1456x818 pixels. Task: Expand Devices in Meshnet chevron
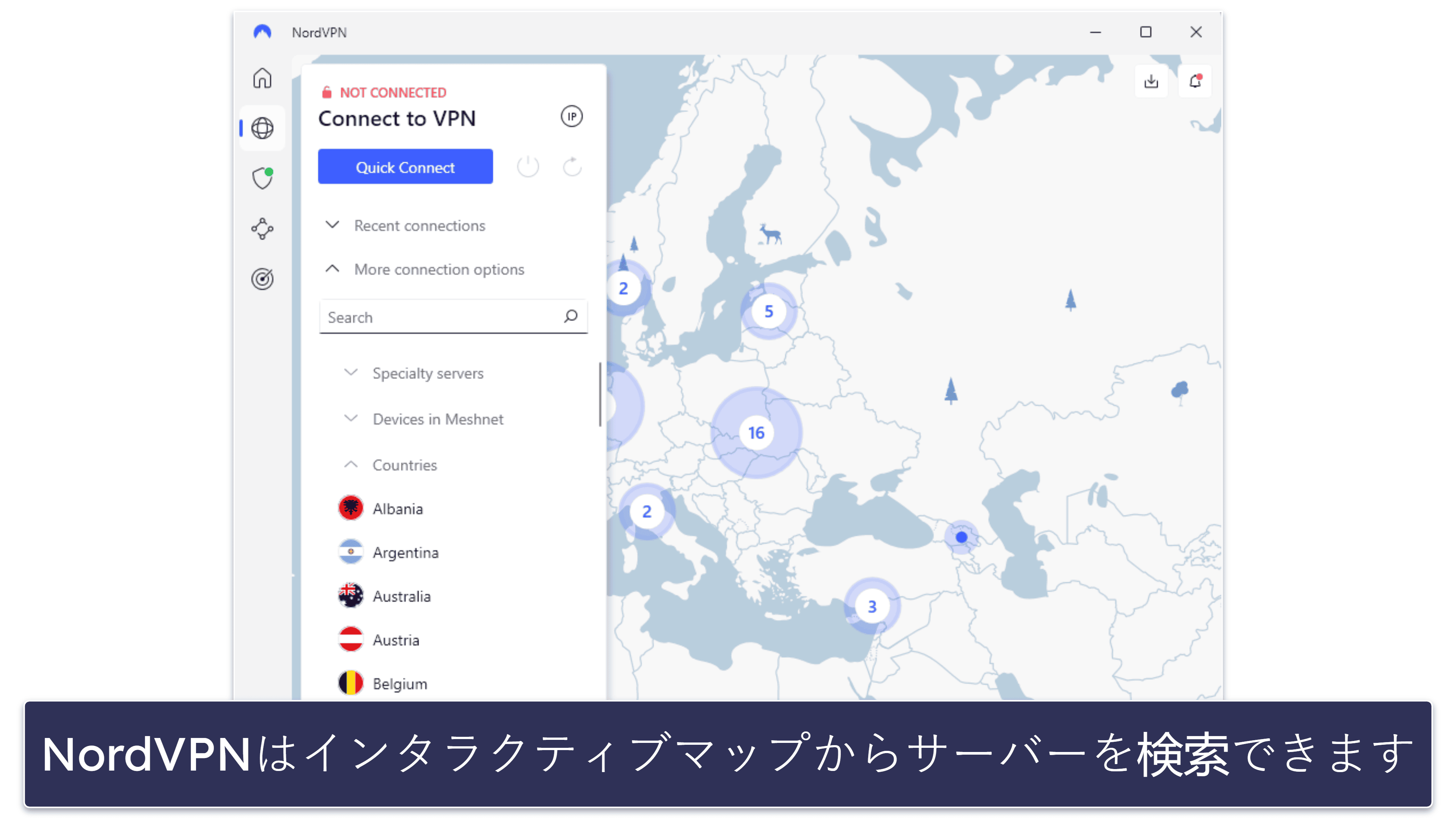(351, 418)
